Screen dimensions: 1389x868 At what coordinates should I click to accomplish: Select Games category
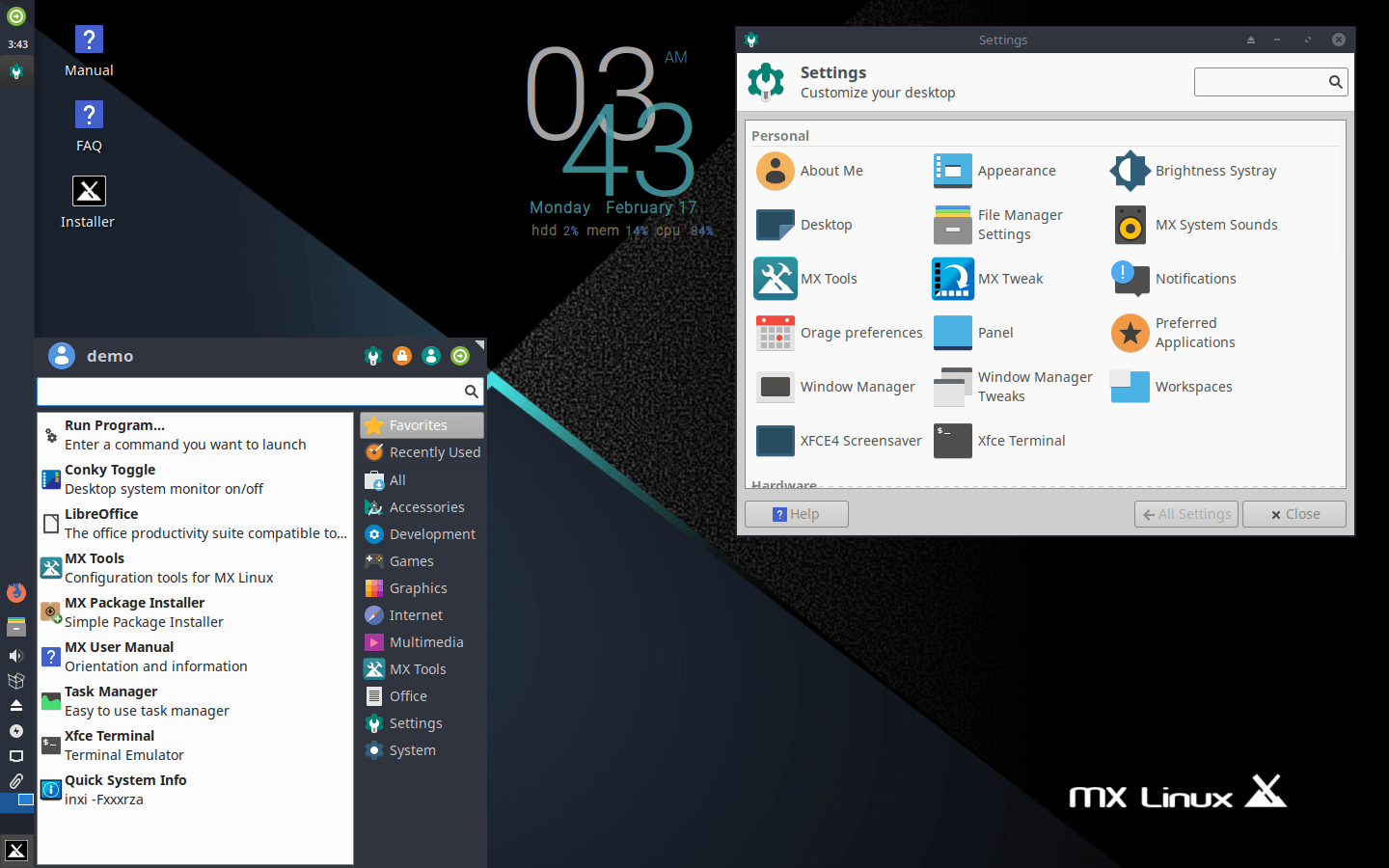(422, 560)
